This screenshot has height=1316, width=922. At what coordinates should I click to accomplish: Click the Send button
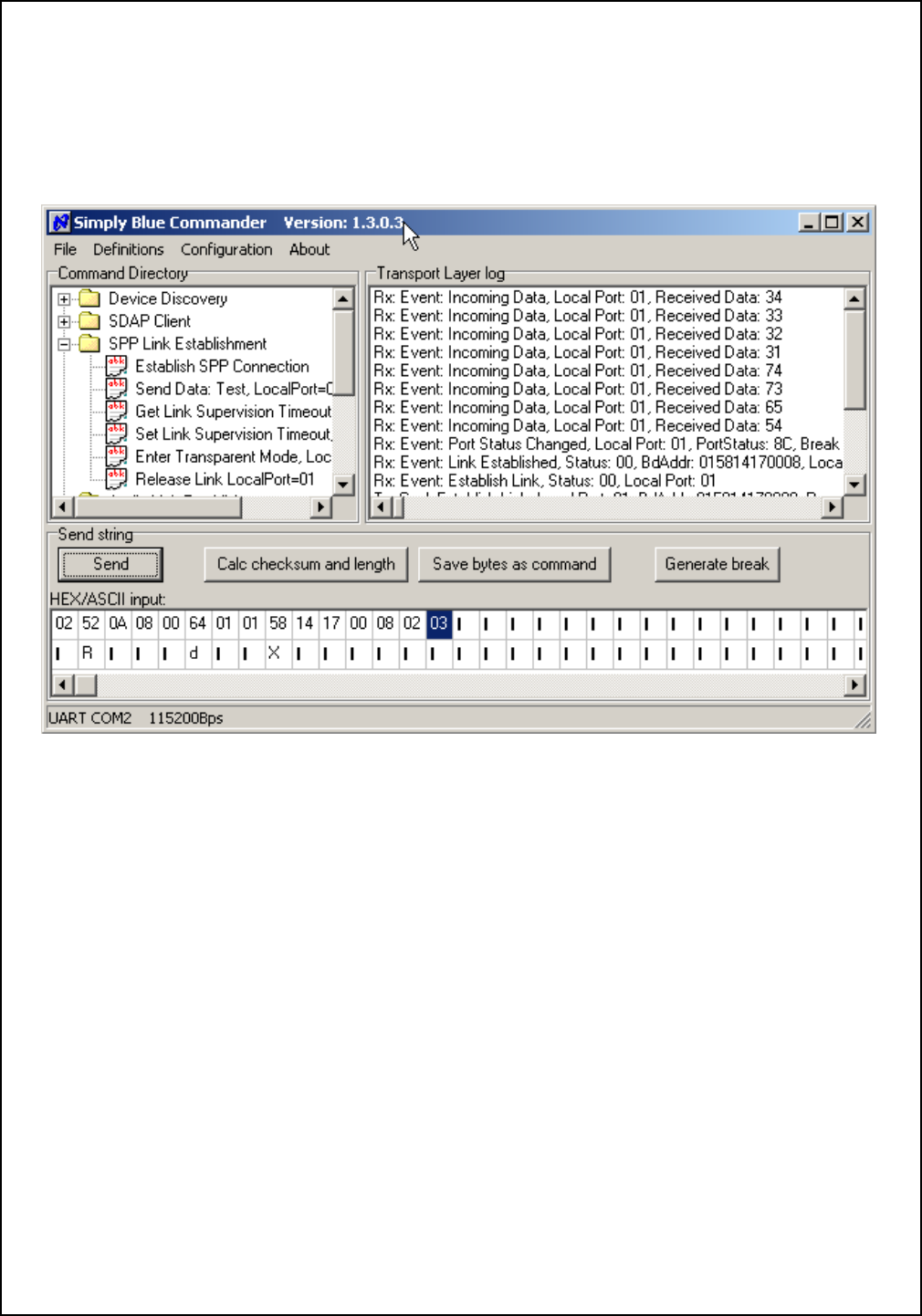(110, 564)
